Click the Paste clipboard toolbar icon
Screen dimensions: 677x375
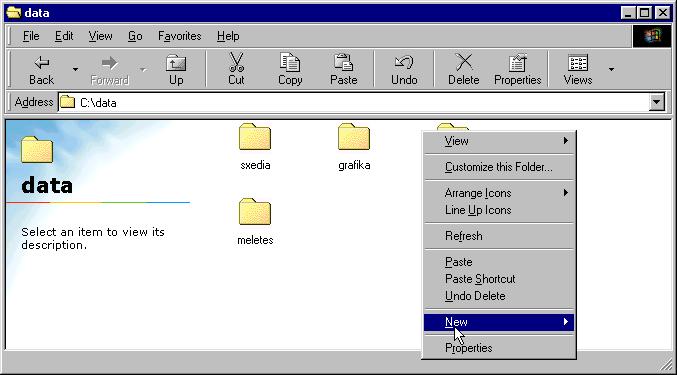pos(344,69)
